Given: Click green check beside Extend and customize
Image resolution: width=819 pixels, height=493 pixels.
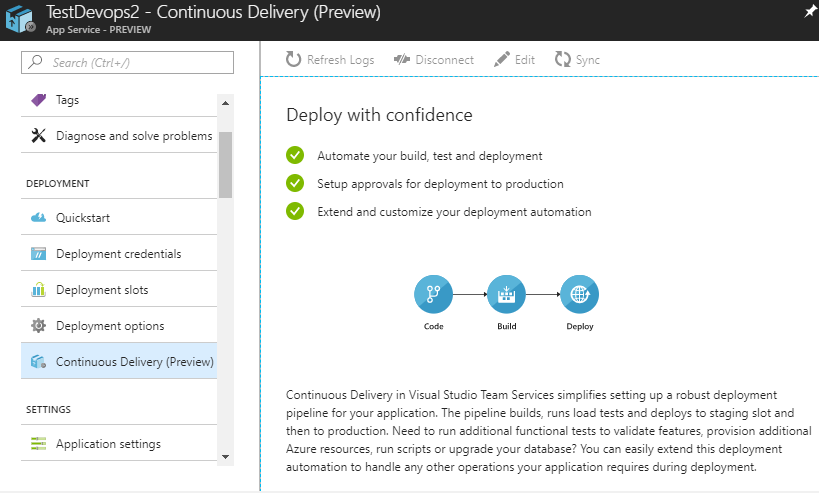Looking at the screenshot, I should click(295, 212).
